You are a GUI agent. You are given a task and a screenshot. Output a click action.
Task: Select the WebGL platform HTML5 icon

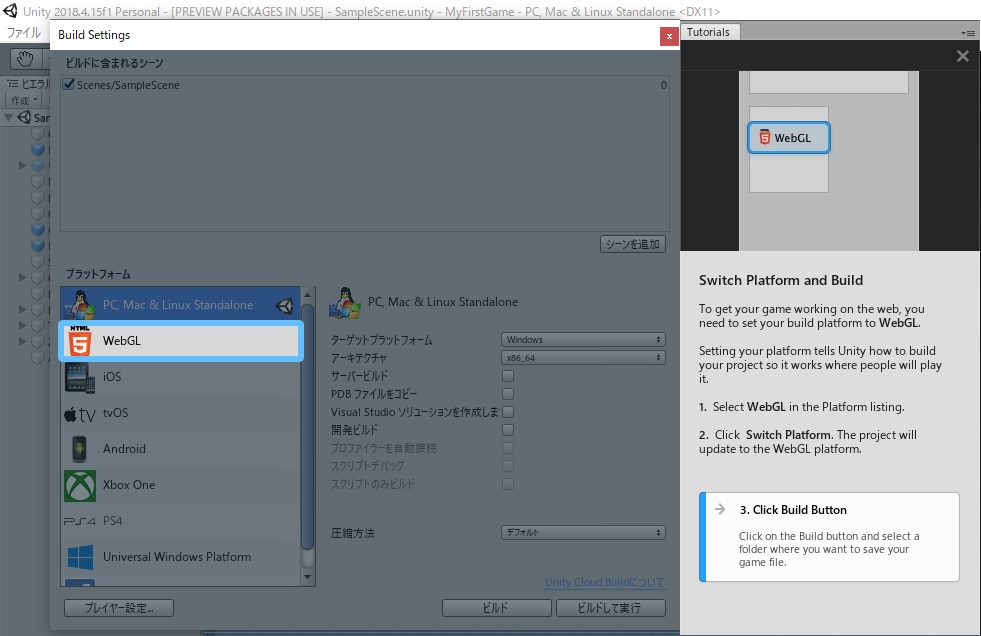point(79,340)
